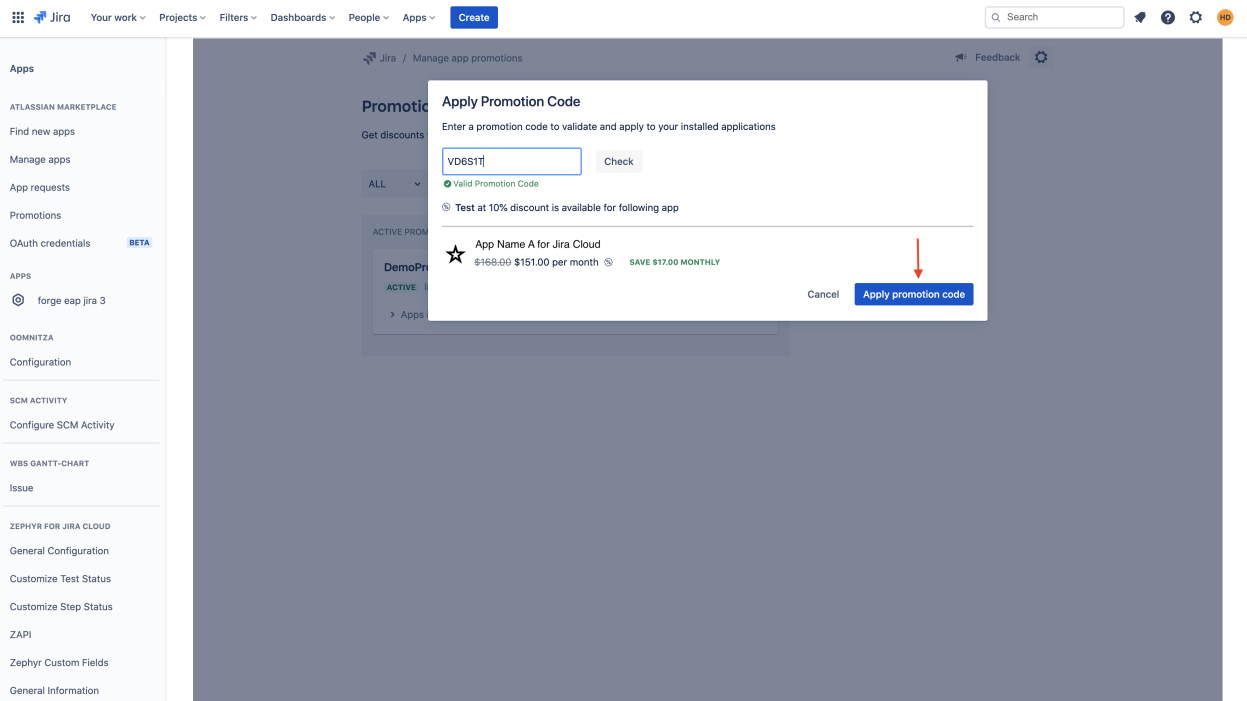Click the Search box in header
This screenshot has height=701, width=1247.
tap(1054, 17)
